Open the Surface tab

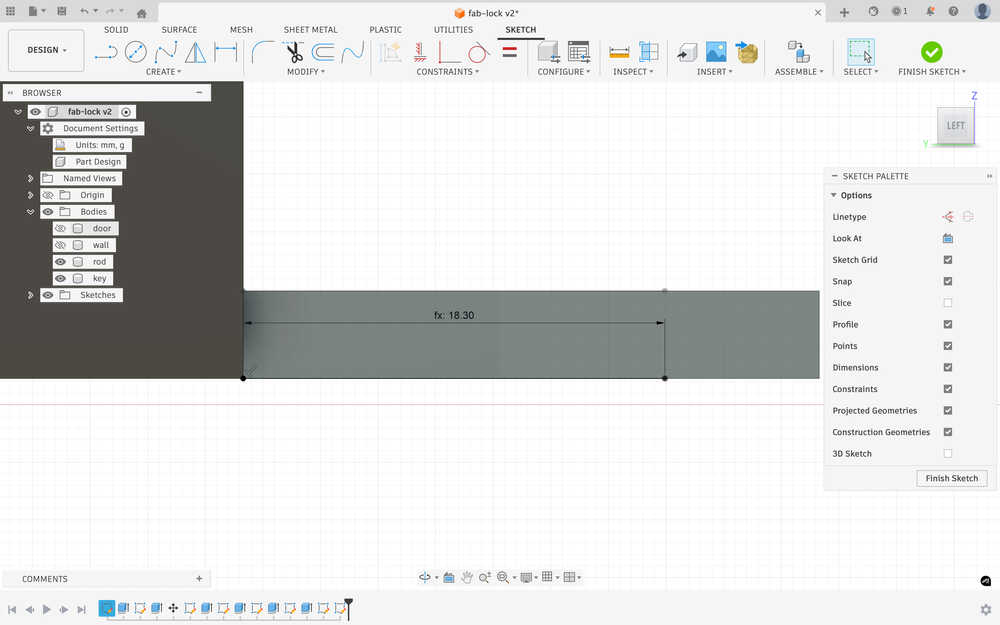[179, 30]
